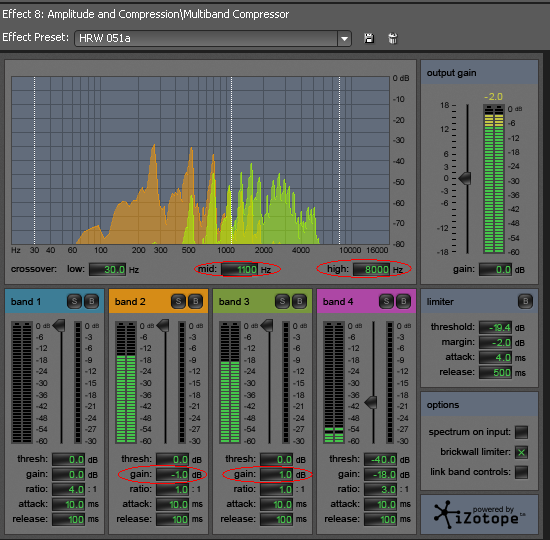Click the -2.0 peak readout
This screenshot has height=540, width=550.
coord(493,96)
